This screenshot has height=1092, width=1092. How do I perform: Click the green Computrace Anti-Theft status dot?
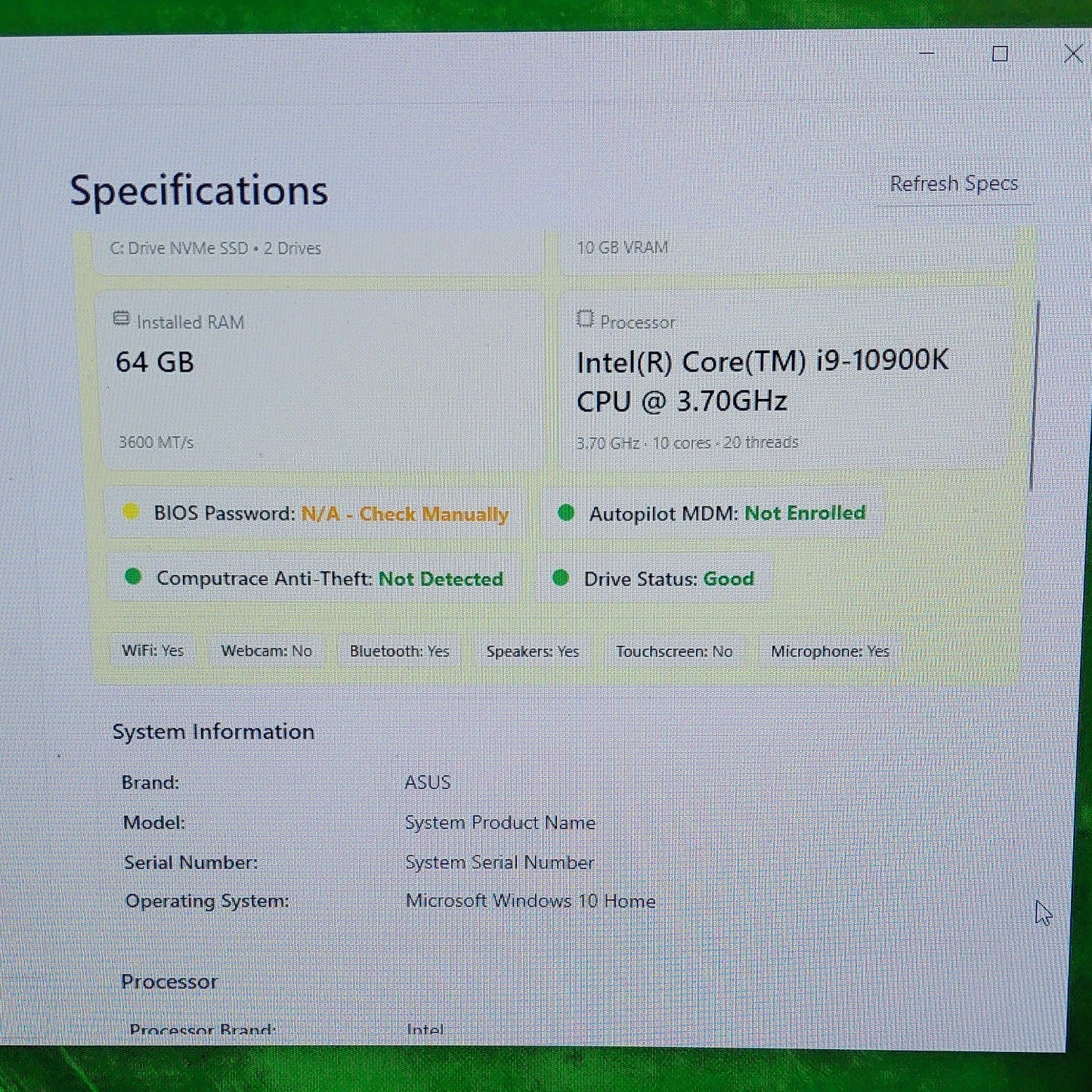click(133, 577)
